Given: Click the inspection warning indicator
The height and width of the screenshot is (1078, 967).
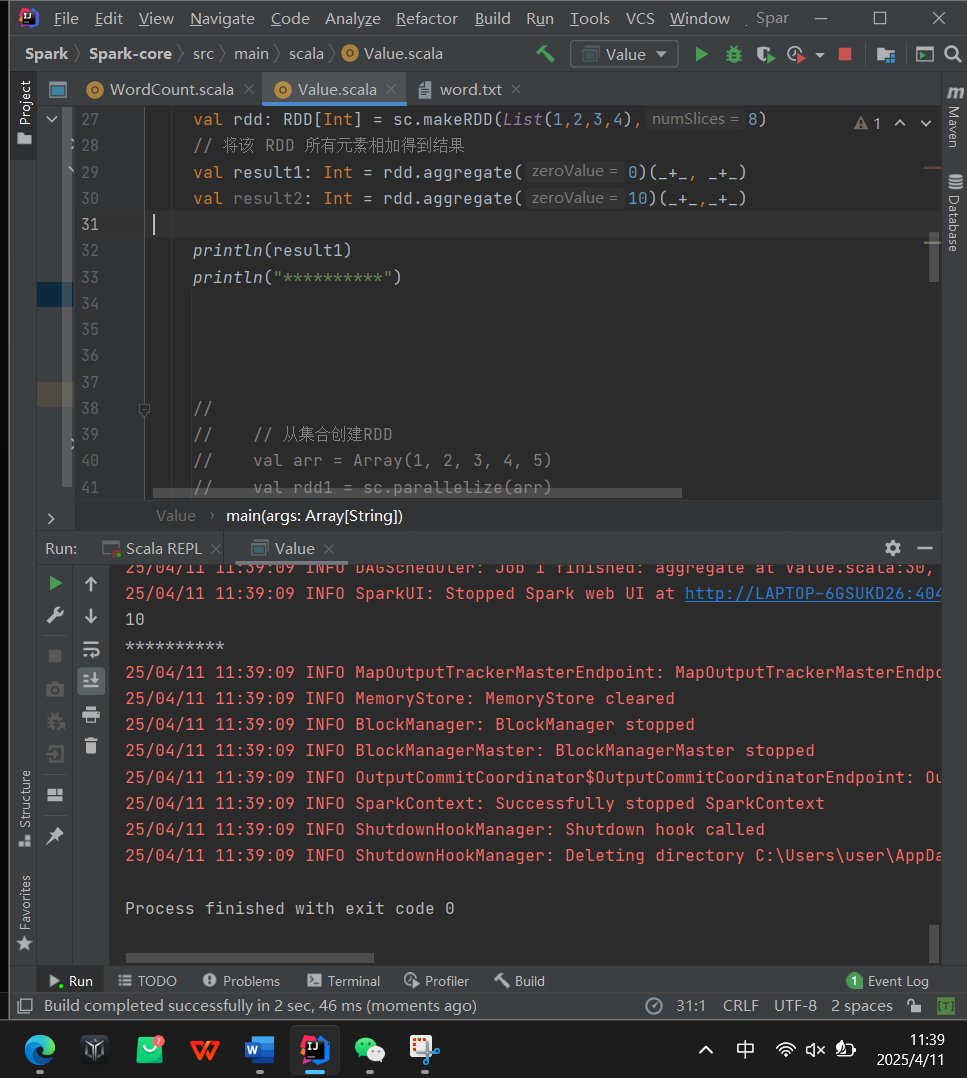Looking at the screenshot, I should pyautogui.click(x=867, y=123).
